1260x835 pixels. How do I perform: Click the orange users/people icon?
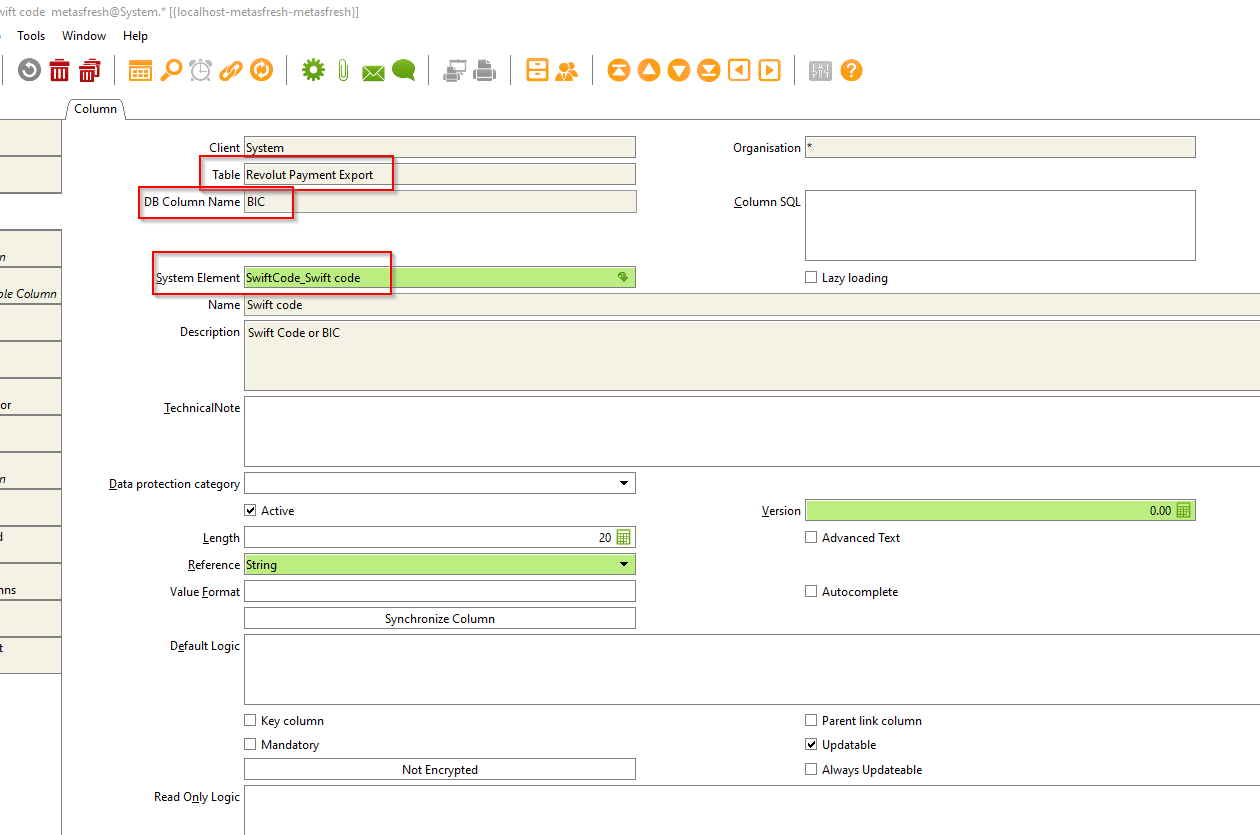click(x=567, y=70)
